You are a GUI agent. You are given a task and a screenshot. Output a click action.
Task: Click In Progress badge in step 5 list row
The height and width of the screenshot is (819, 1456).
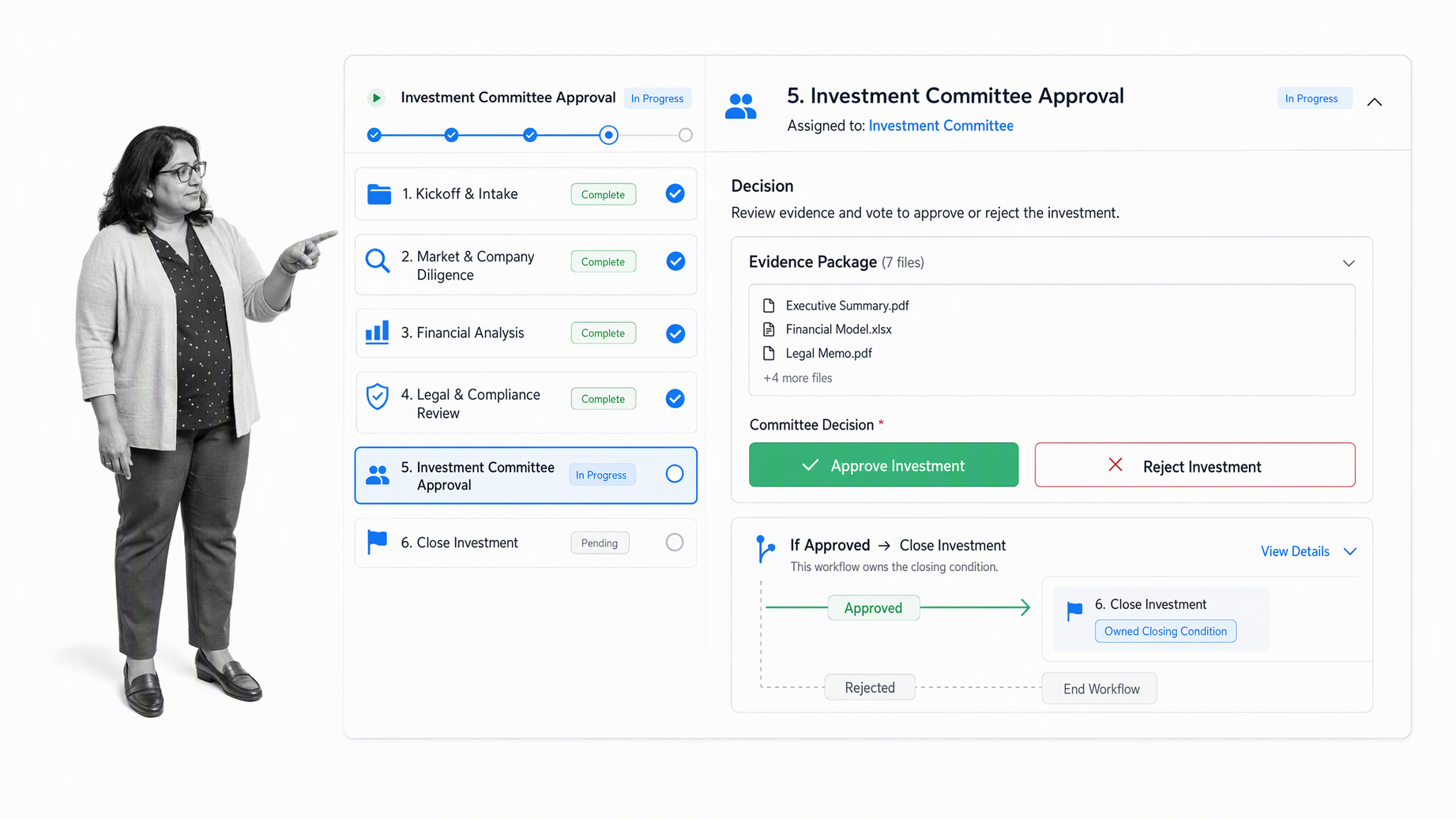click(601, 475)
